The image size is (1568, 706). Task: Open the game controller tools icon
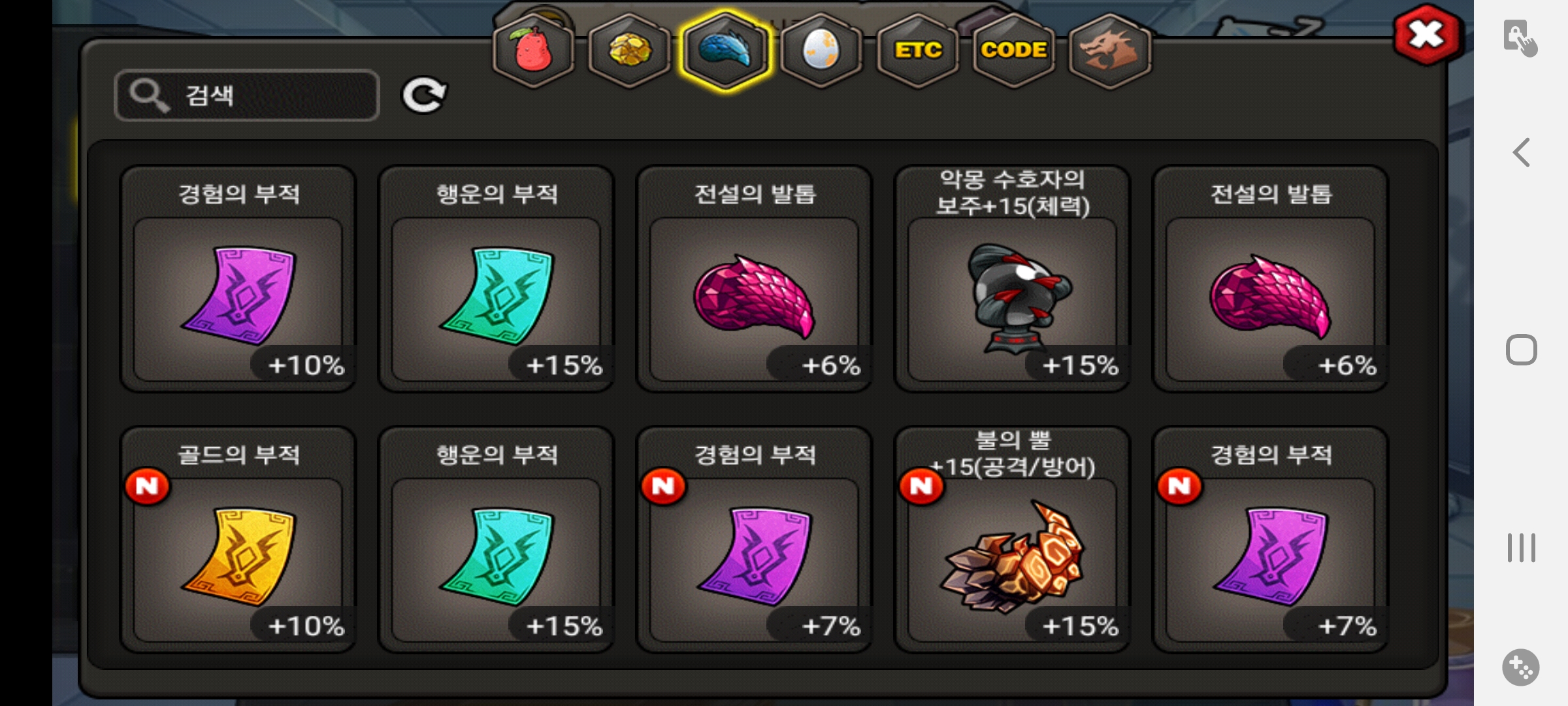click(1521, 667)
